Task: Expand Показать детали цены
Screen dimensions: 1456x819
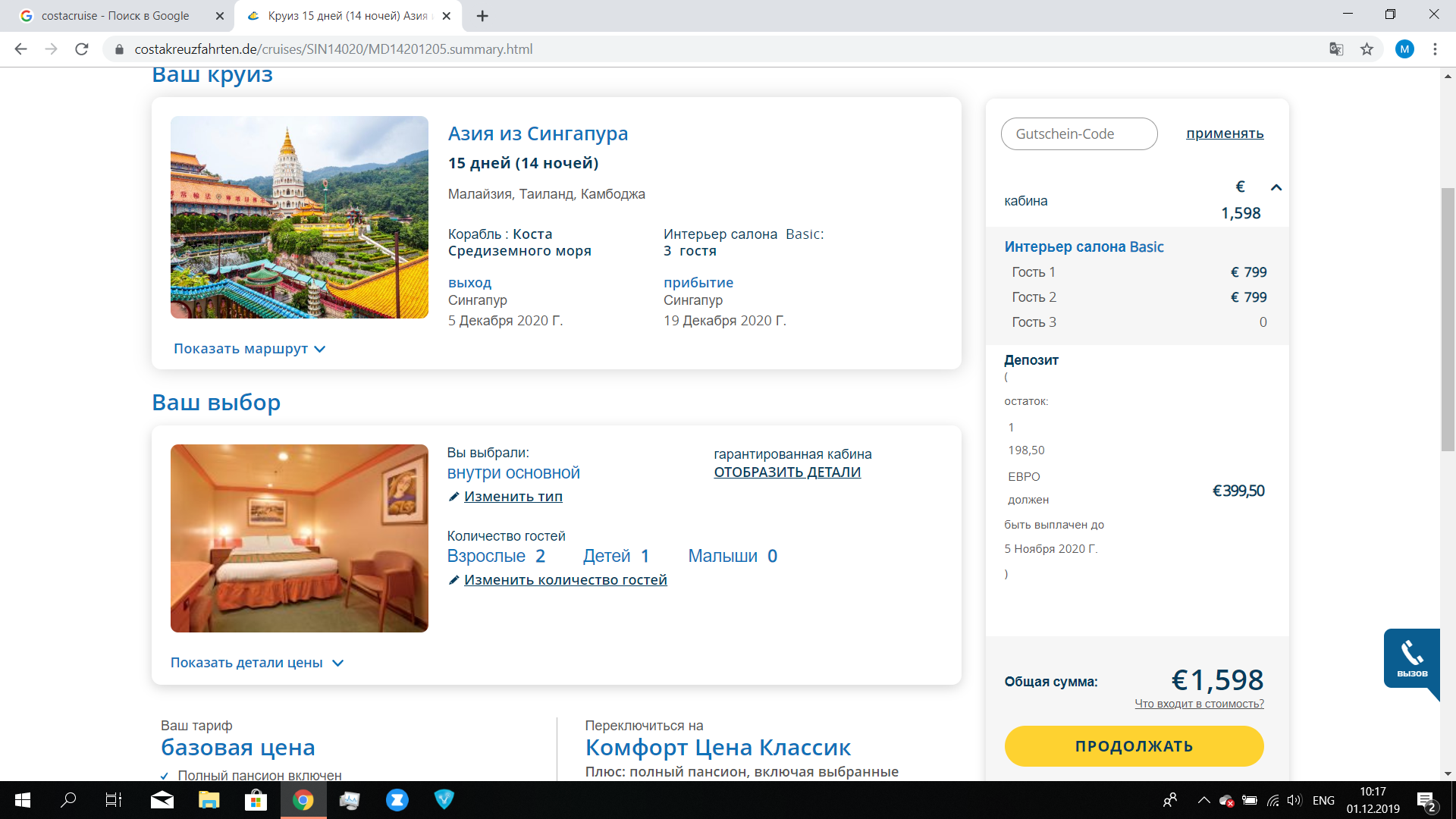Action: tap(257, 663)
